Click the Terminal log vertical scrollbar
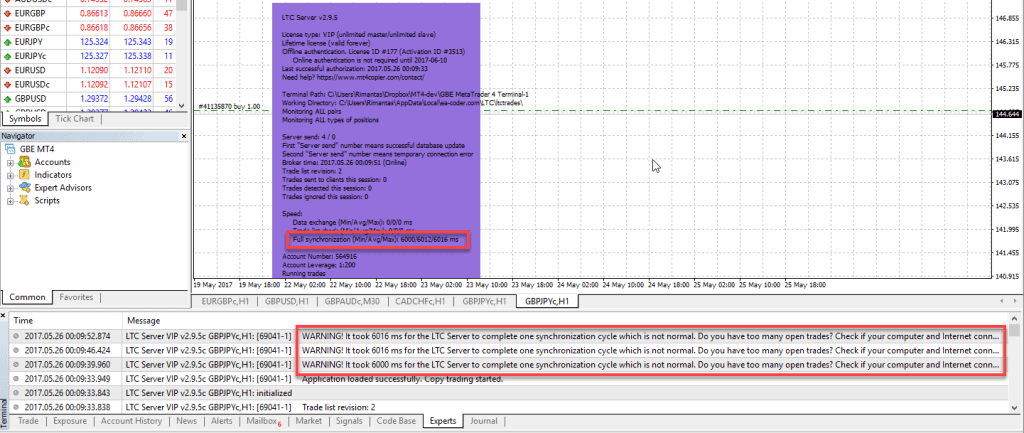The image size is (1024, 433). pos(1013,364)
